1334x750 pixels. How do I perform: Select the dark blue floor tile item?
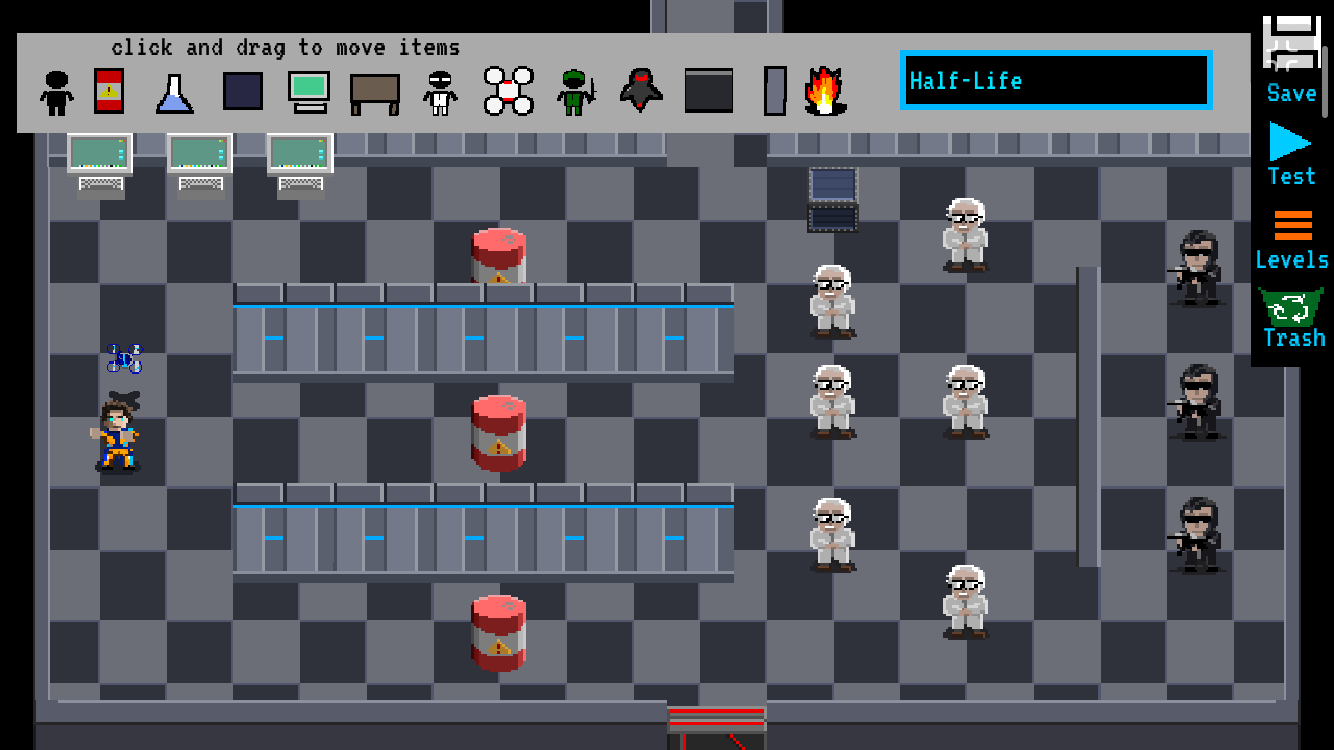coord(243,91)
